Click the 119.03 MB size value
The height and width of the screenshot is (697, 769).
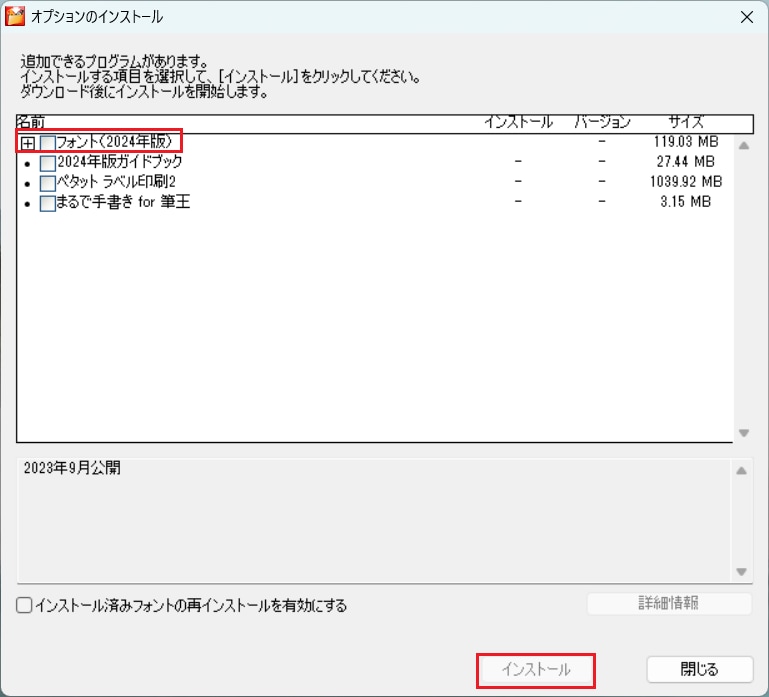click(686, 142)
